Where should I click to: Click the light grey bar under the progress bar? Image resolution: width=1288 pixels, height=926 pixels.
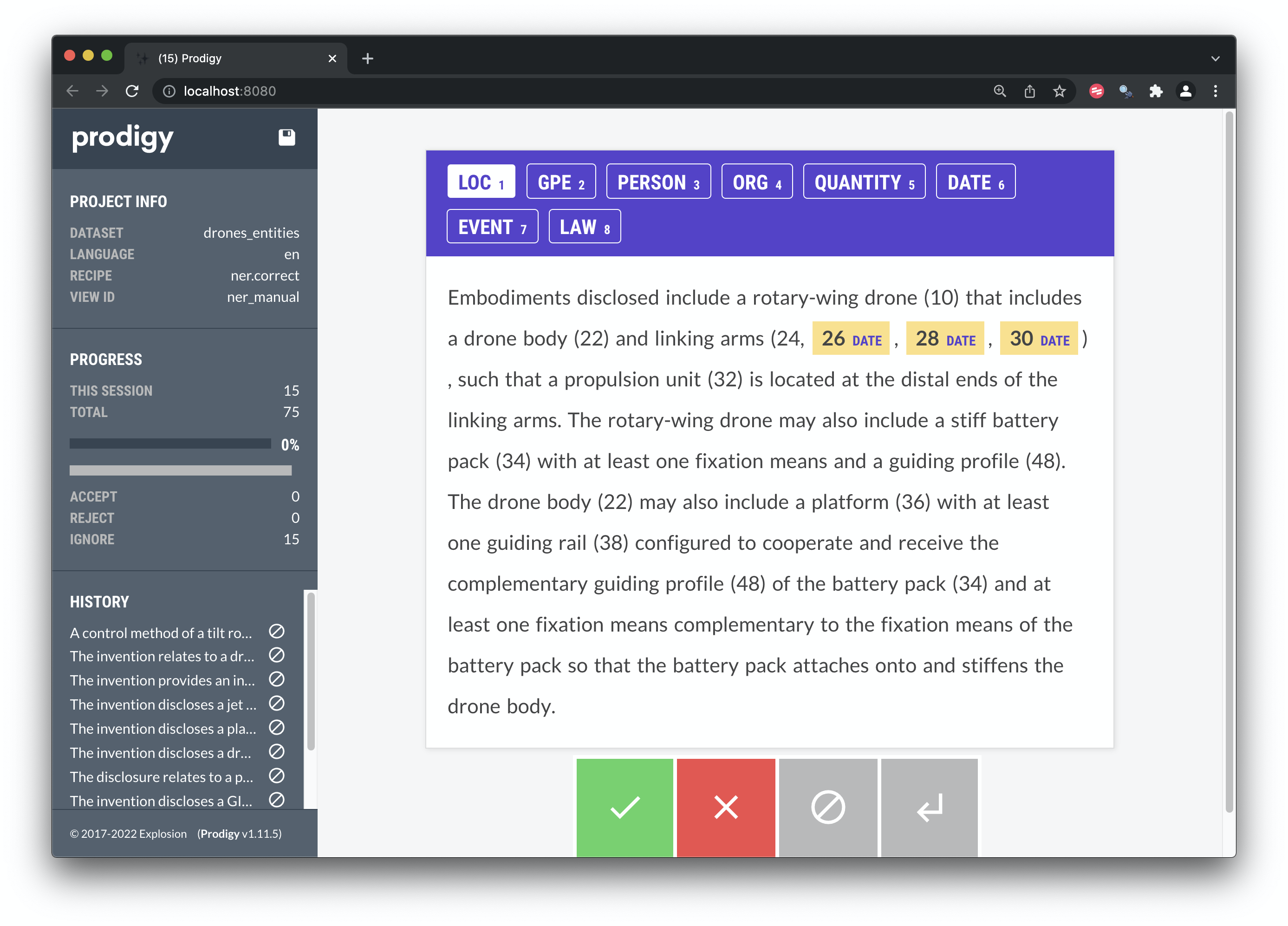tap(181, 470)
